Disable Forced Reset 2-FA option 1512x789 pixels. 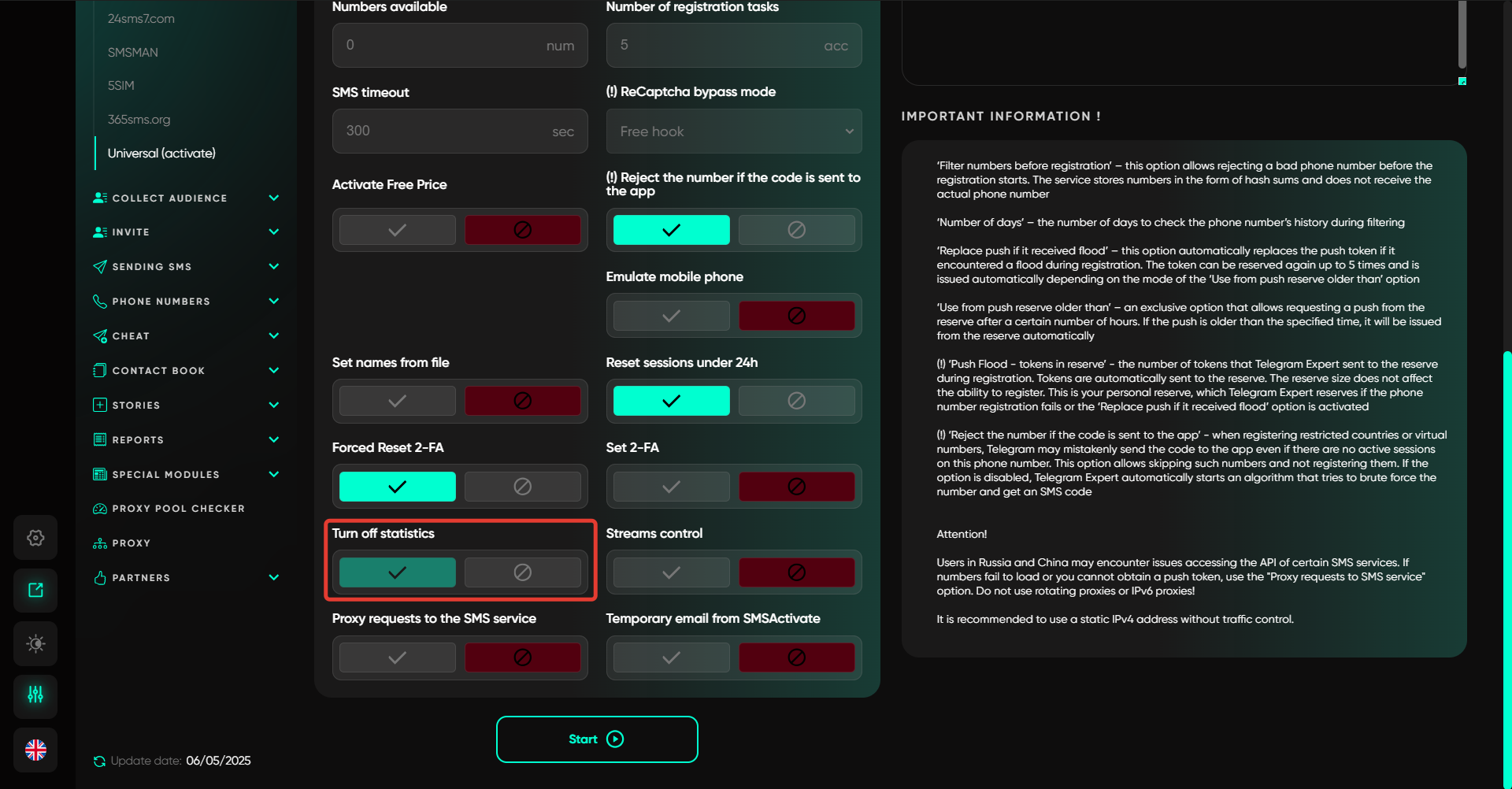tap(522, 487)
